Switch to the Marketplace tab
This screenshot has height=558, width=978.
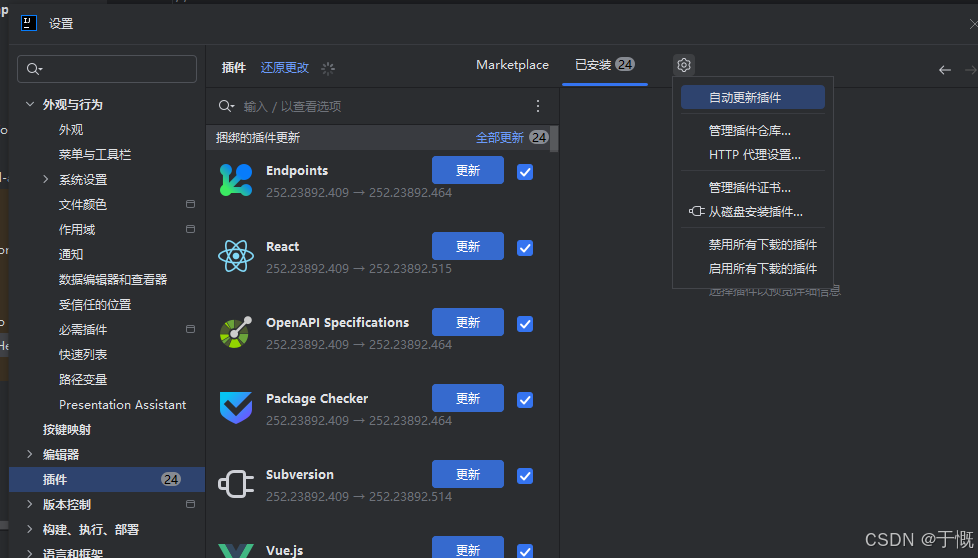tap(512, 65)
